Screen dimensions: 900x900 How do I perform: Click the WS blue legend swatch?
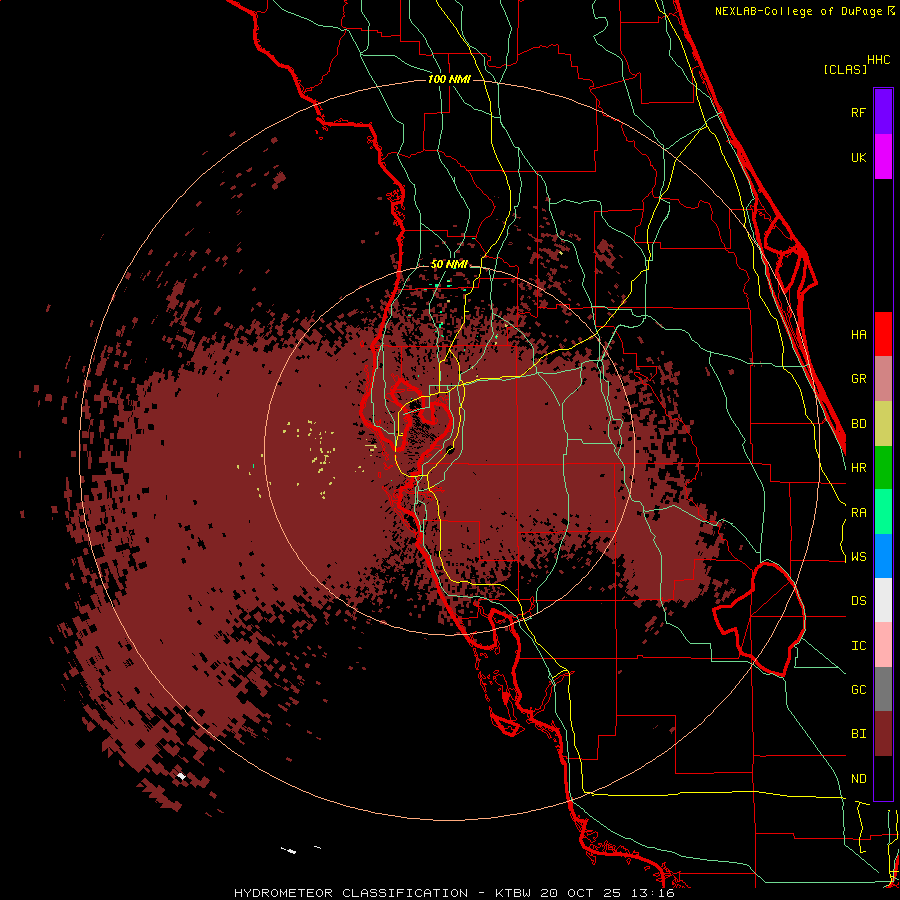(883, 556)
